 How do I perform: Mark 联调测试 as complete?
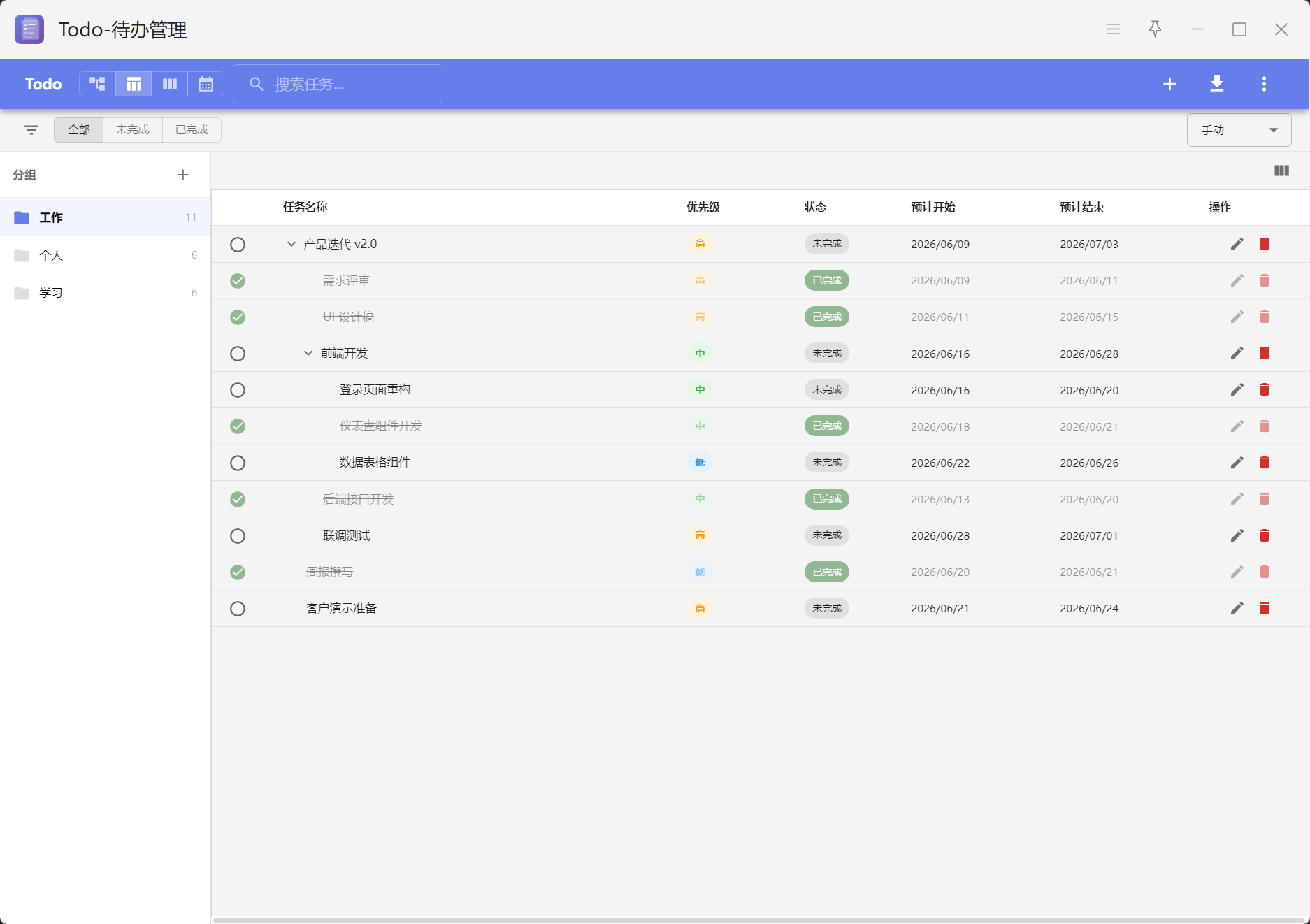pos(238,536)
